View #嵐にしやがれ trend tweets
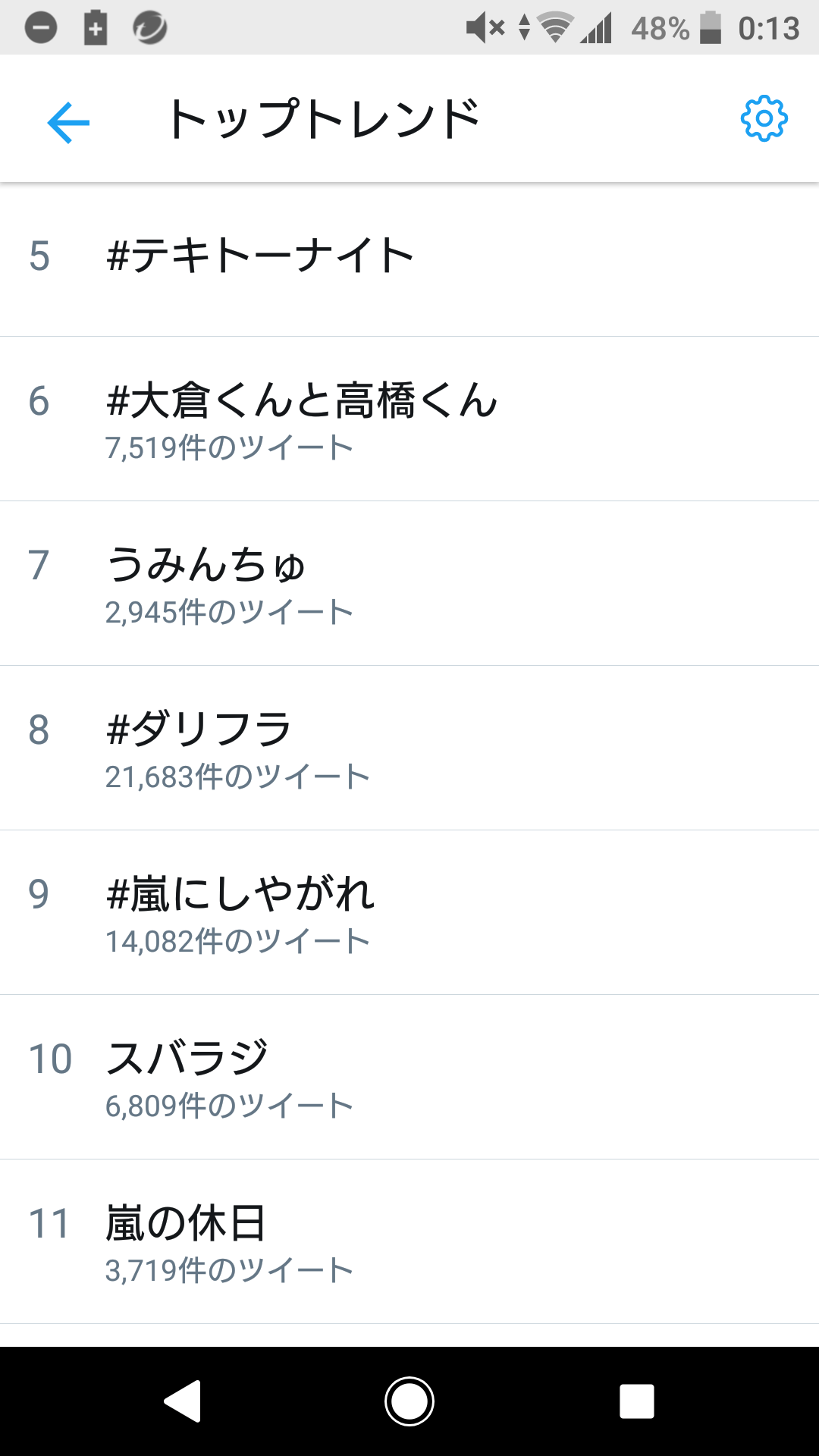819x1456 pixels. [x=409, y=912]
